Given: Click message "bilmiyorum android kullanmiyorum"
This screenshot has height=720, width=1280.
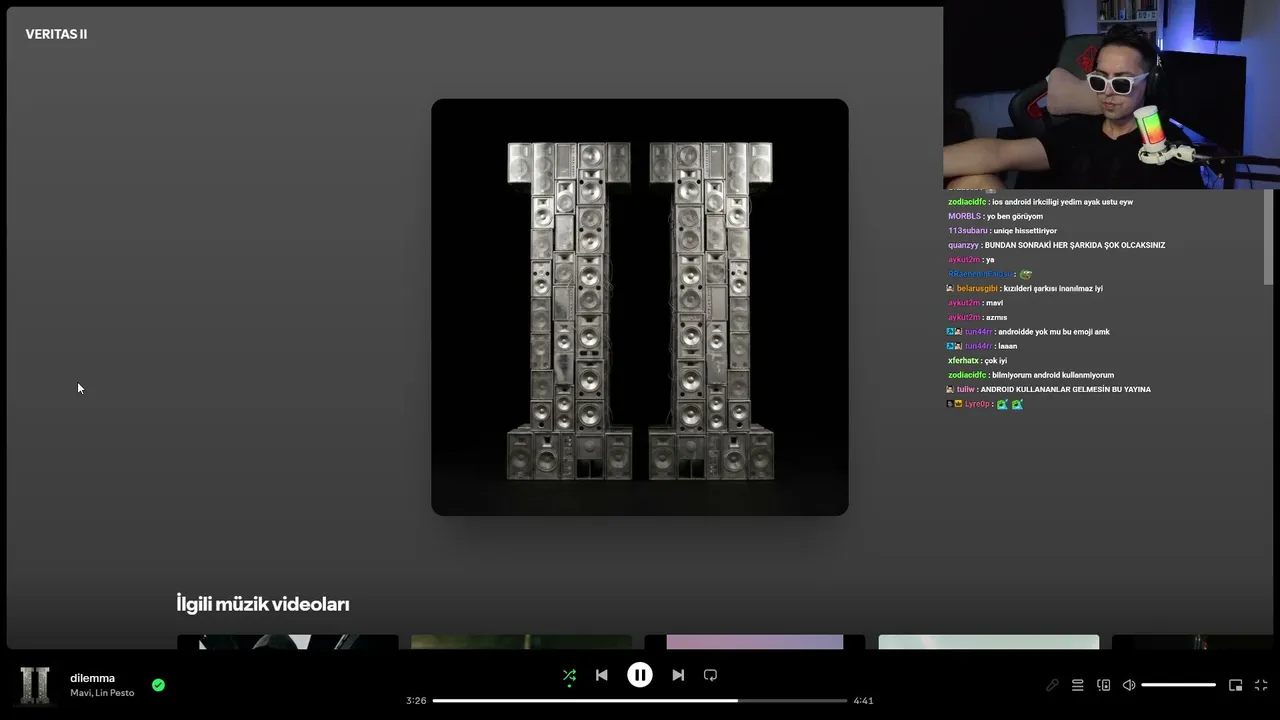Looking at the screenshot, I should click(x=1053, y=375).
